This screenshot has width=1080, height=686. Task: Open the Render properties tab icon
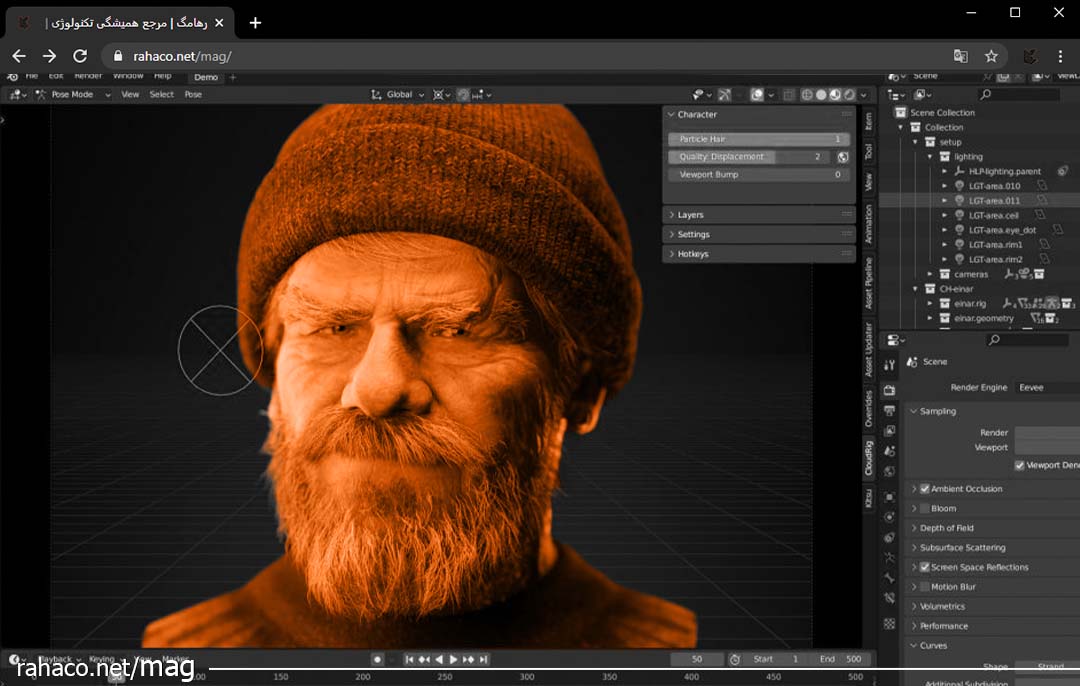click(889, 390)
